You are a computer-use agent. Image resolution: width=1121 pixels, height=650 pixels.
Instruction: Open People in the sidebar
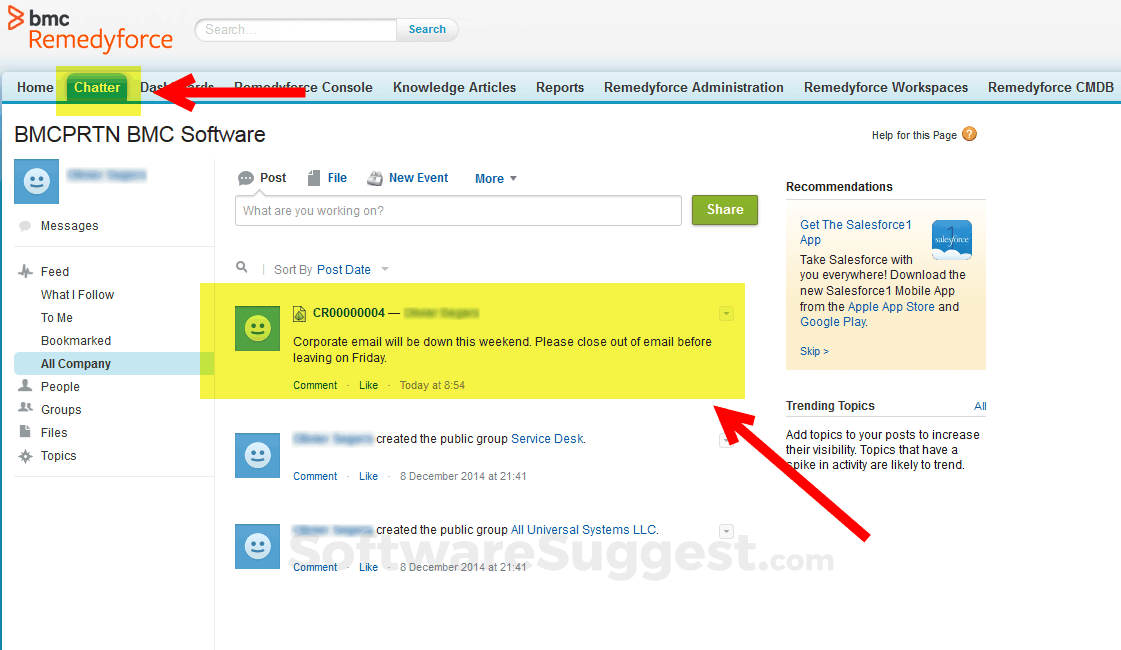point(60,387)
